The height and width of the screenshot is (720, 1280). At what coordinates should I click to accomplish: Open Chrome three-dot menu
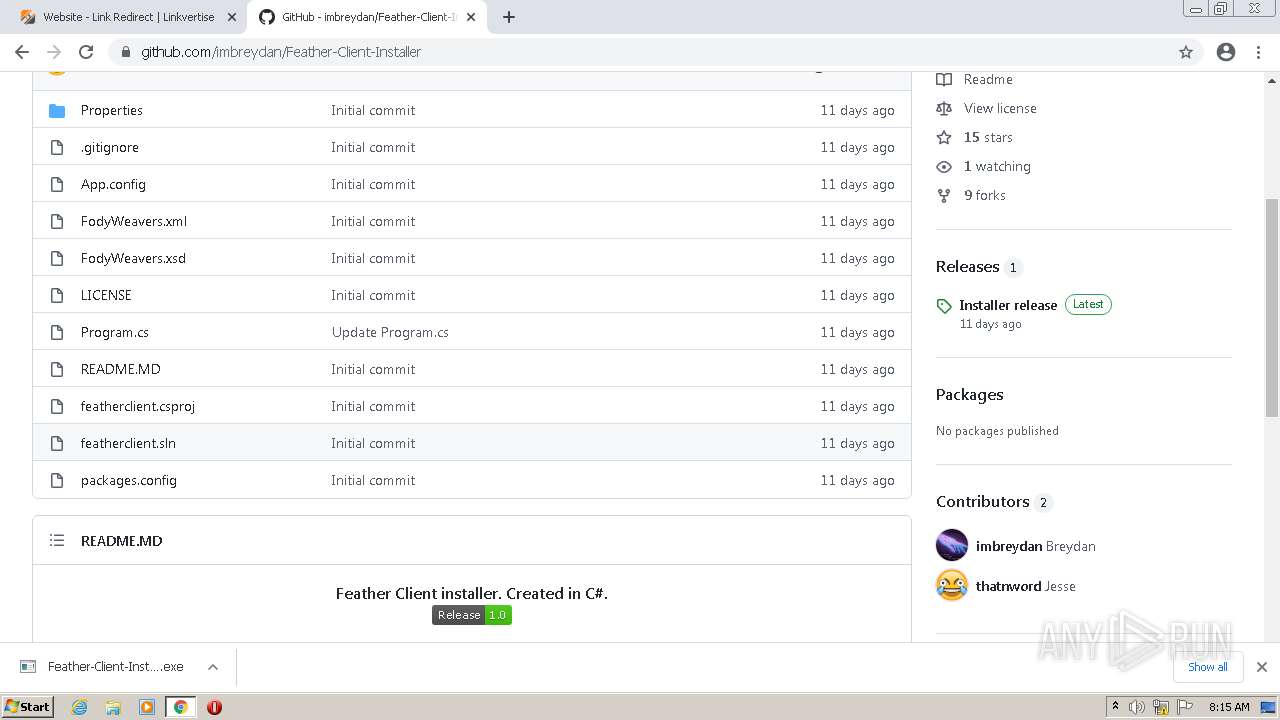[1258, 52]
